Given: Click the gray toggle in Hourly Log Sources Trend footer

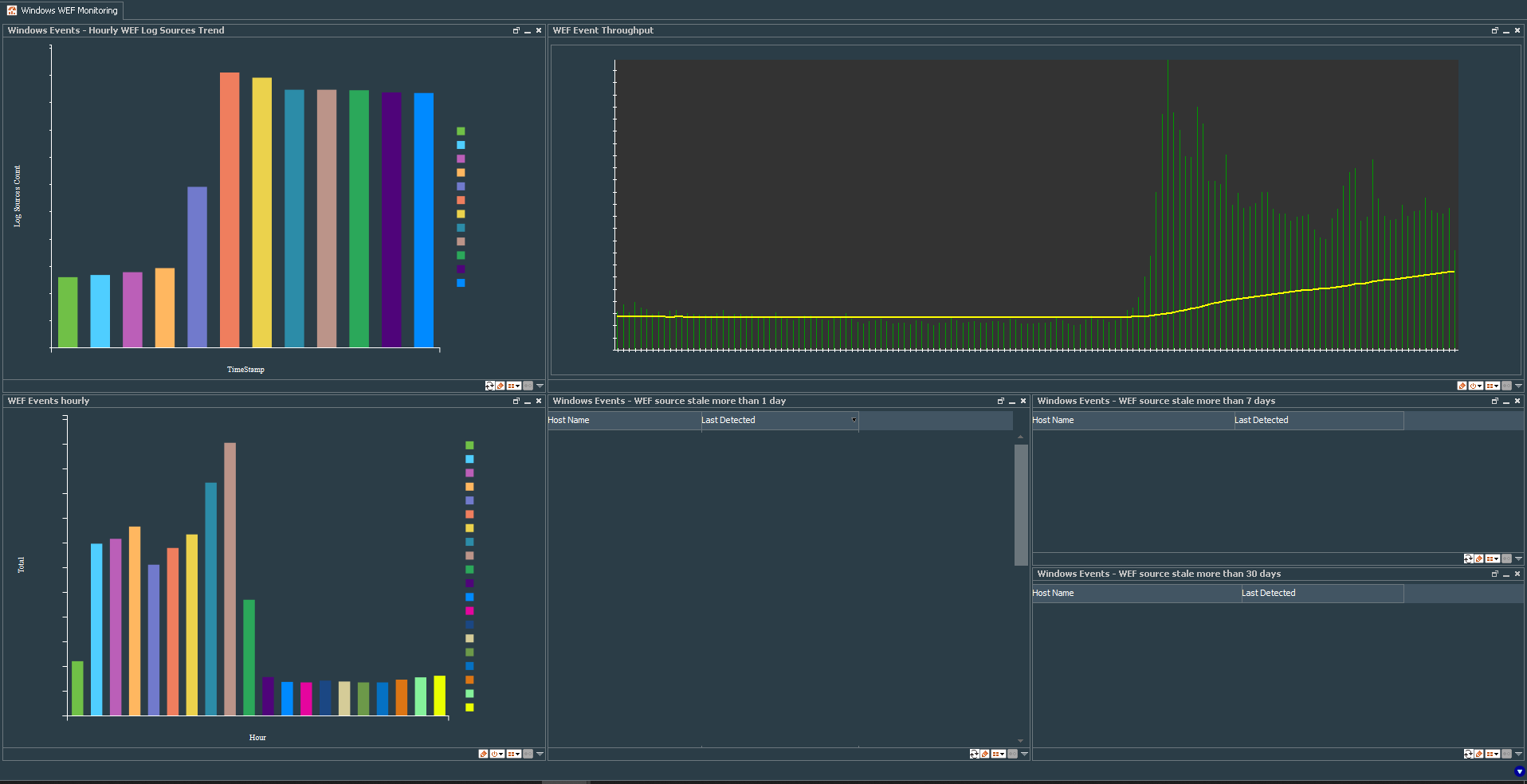Looking at the screenshot, I should (528, 386).
